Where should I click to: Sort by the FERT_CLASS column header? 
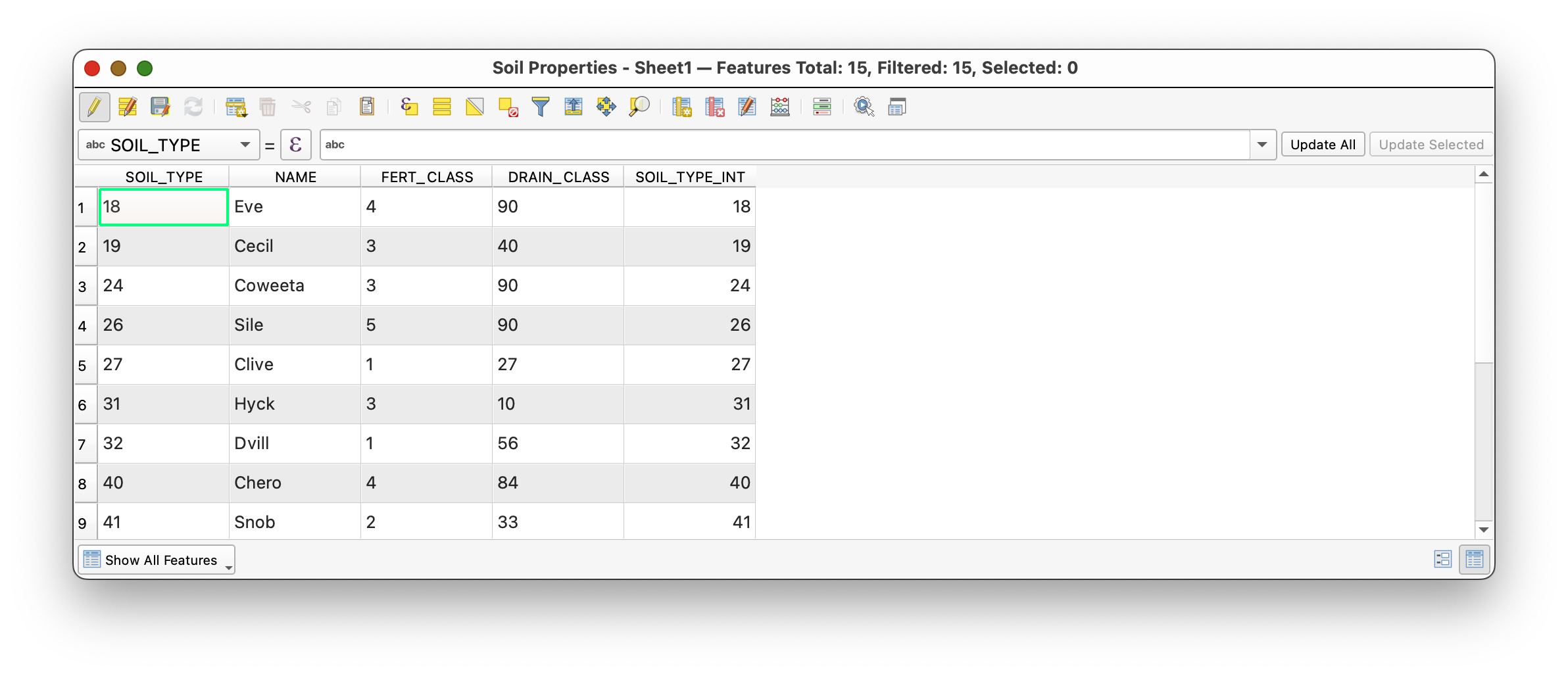[x=427, y=177]
